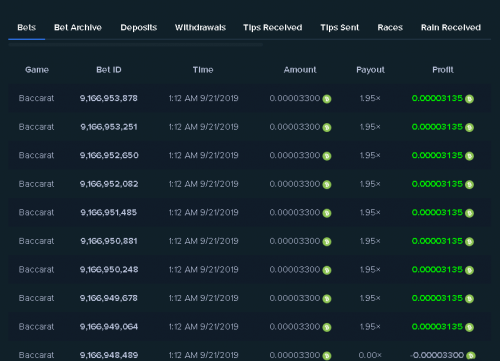Image resolution: width=500 pixels, height=361 pixels.
Task: Click amount coin icon in bet 9,166,952,082 row
Action: click(x=327, y=185)
